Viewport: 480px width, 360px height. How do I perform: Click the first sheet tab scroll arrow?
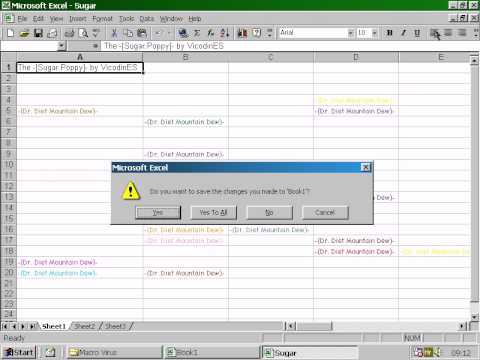[5, 326]
